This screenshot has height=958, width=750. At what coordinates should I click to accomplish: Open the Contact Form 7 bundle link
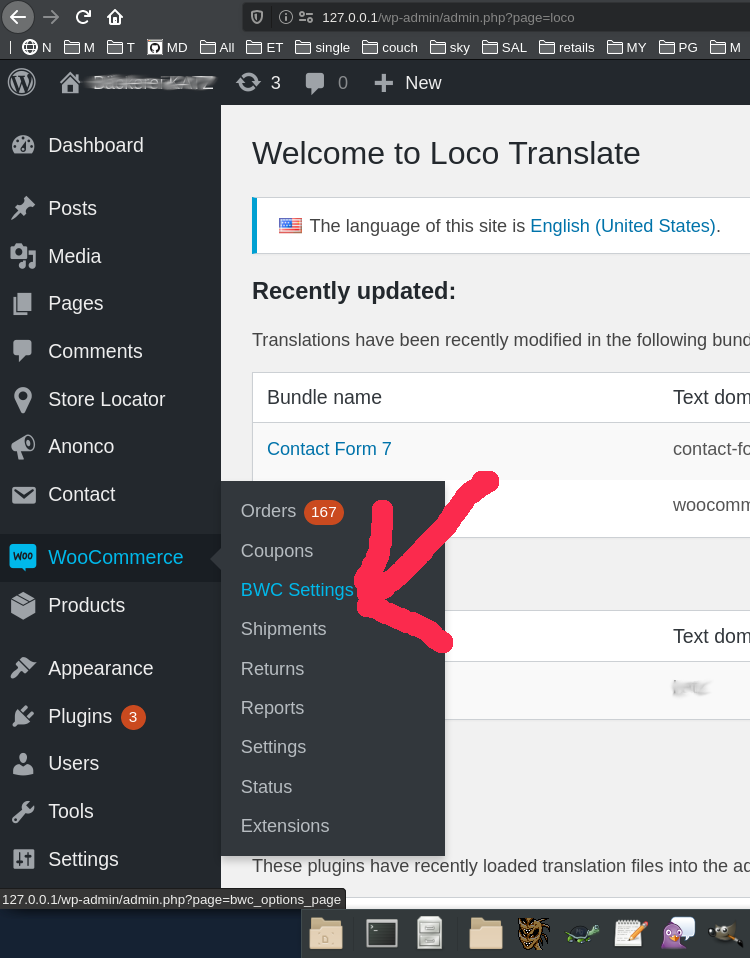pos(329,449)
